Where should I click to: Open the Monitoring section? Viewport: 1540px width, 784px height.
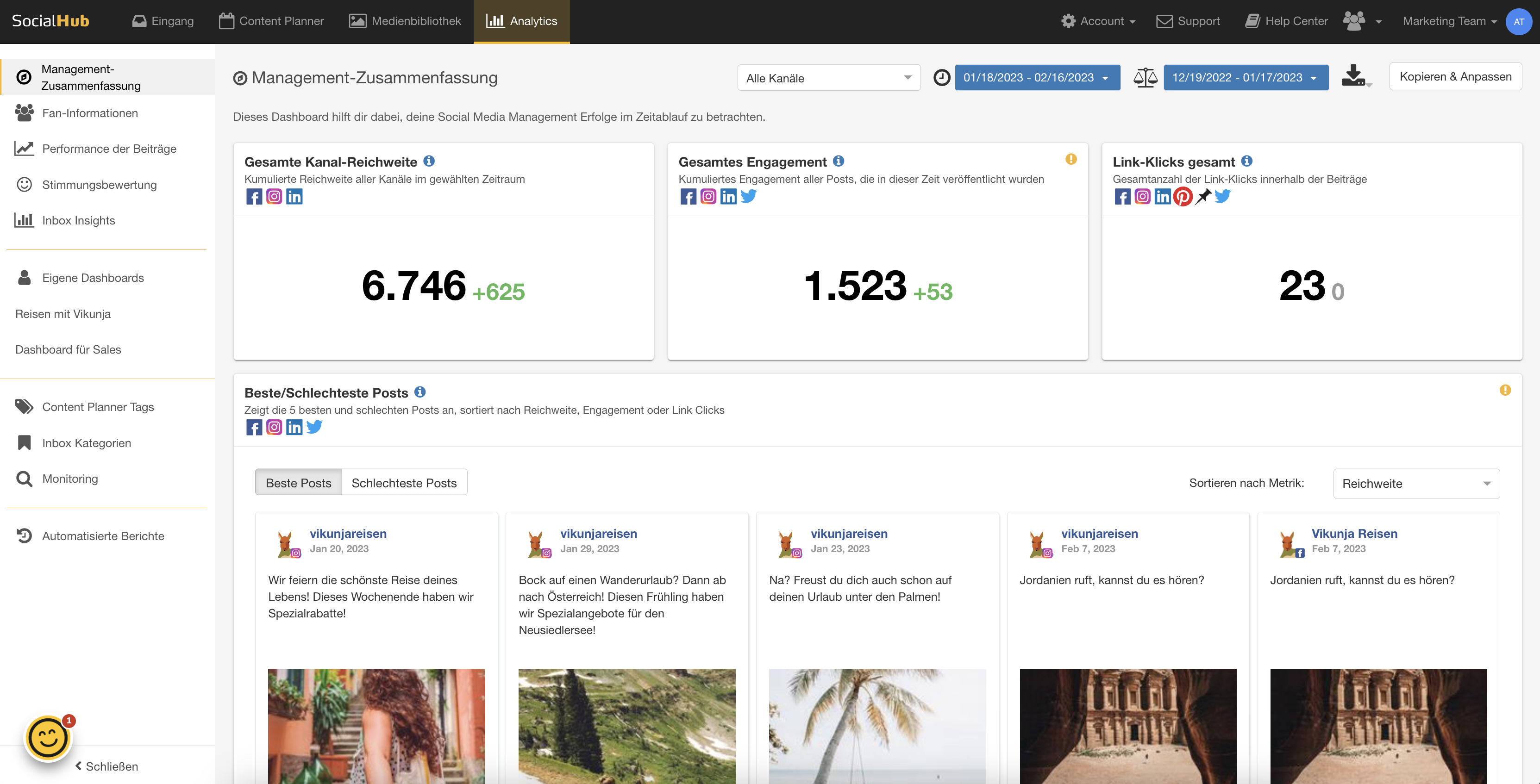coord(69,479)
